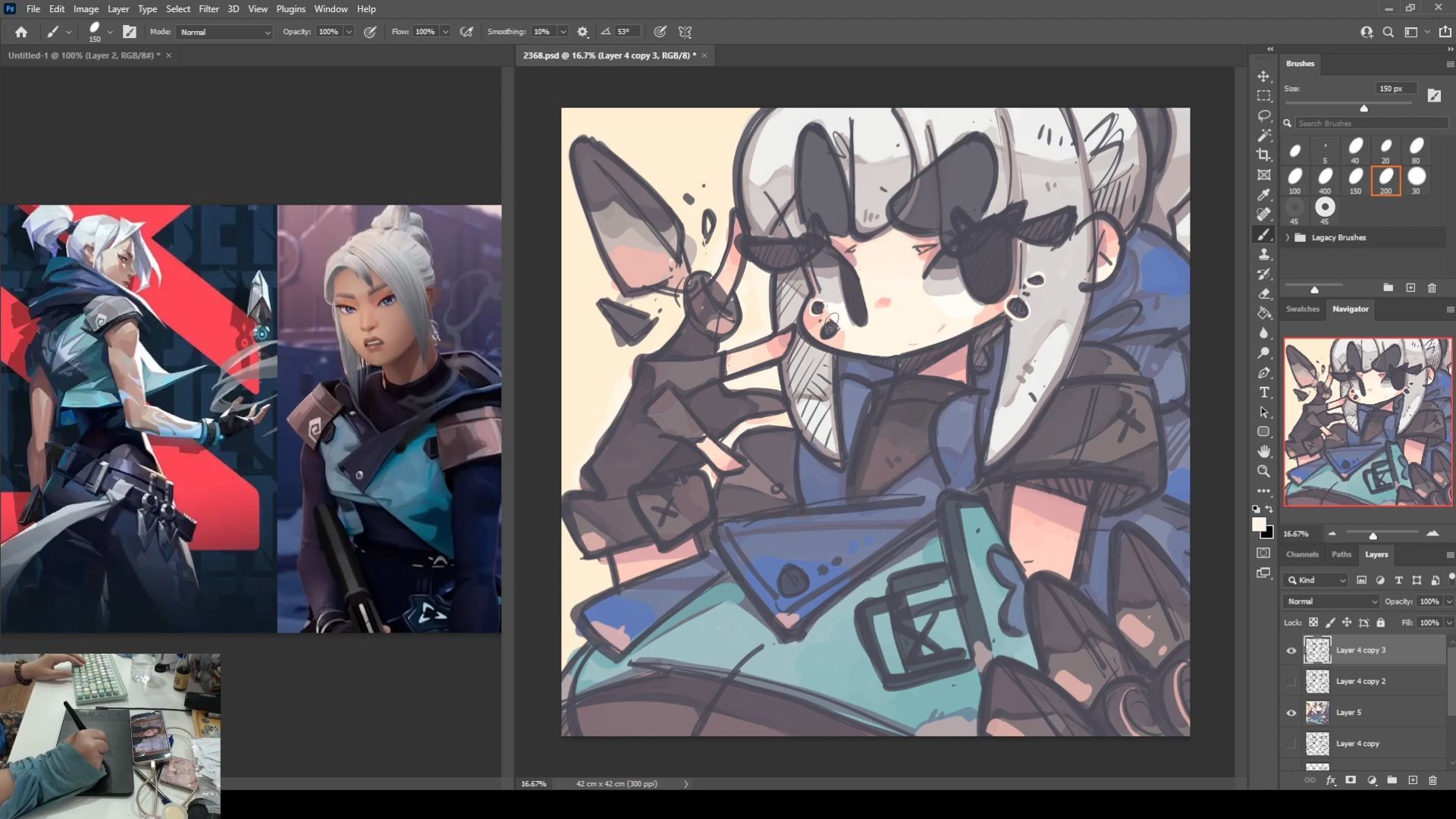The height and width of the screenshot is (819, 1456).
Task: Select the Eraser tool
Action: (1263, 294)
